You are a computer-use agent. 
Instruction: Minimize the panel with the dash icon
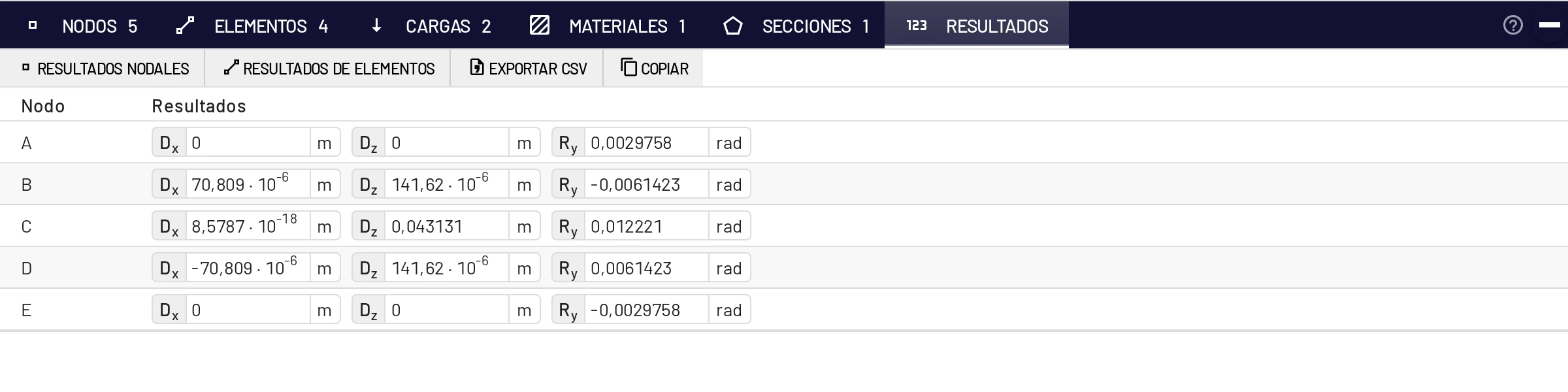[1549, 25]
